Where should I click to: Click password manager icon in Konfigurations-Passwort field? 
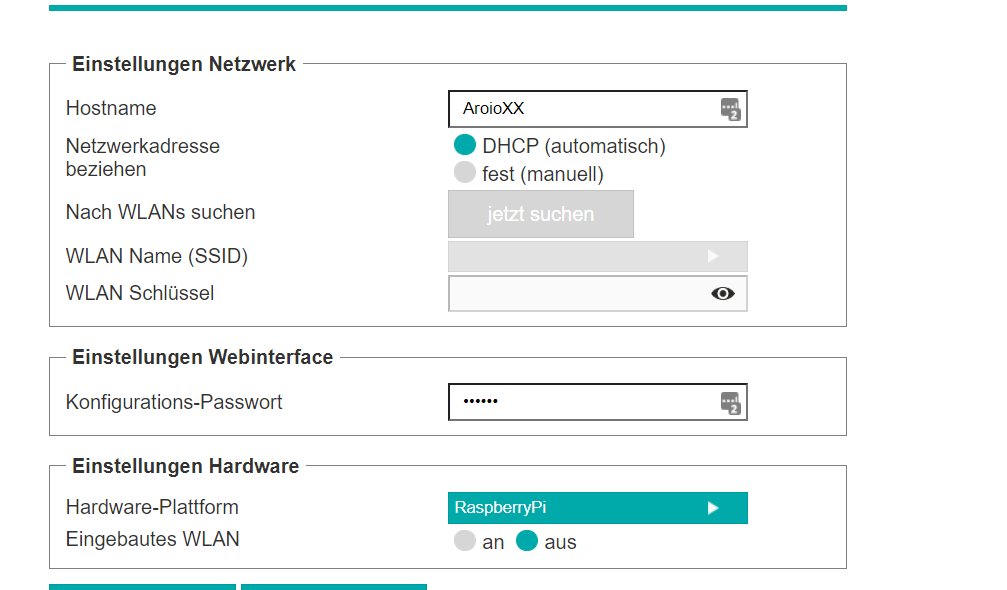730,402
